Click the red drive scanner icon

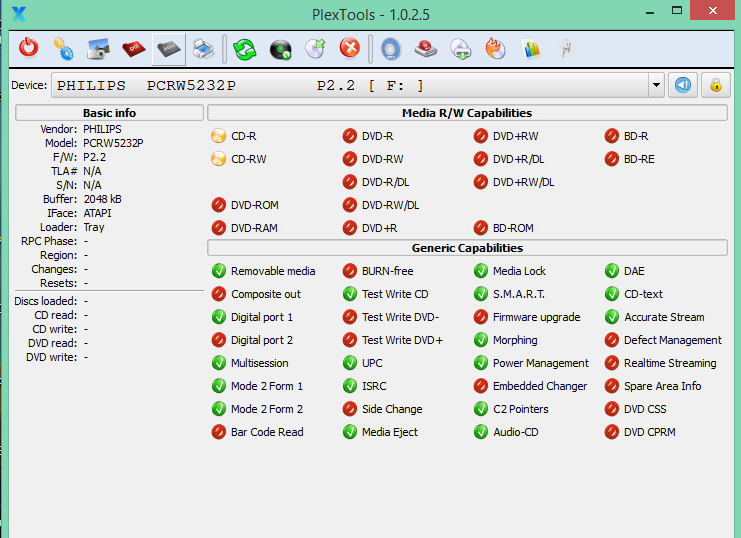pyautogui.click(x=426, y=49)
